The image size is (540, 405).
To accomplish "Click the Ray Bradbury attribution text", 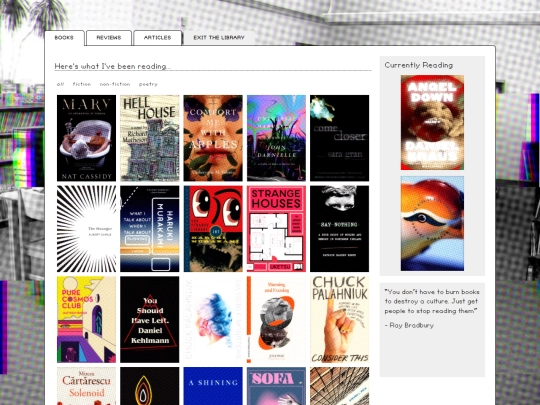I will pyautogui.click(x=409, y=325).
